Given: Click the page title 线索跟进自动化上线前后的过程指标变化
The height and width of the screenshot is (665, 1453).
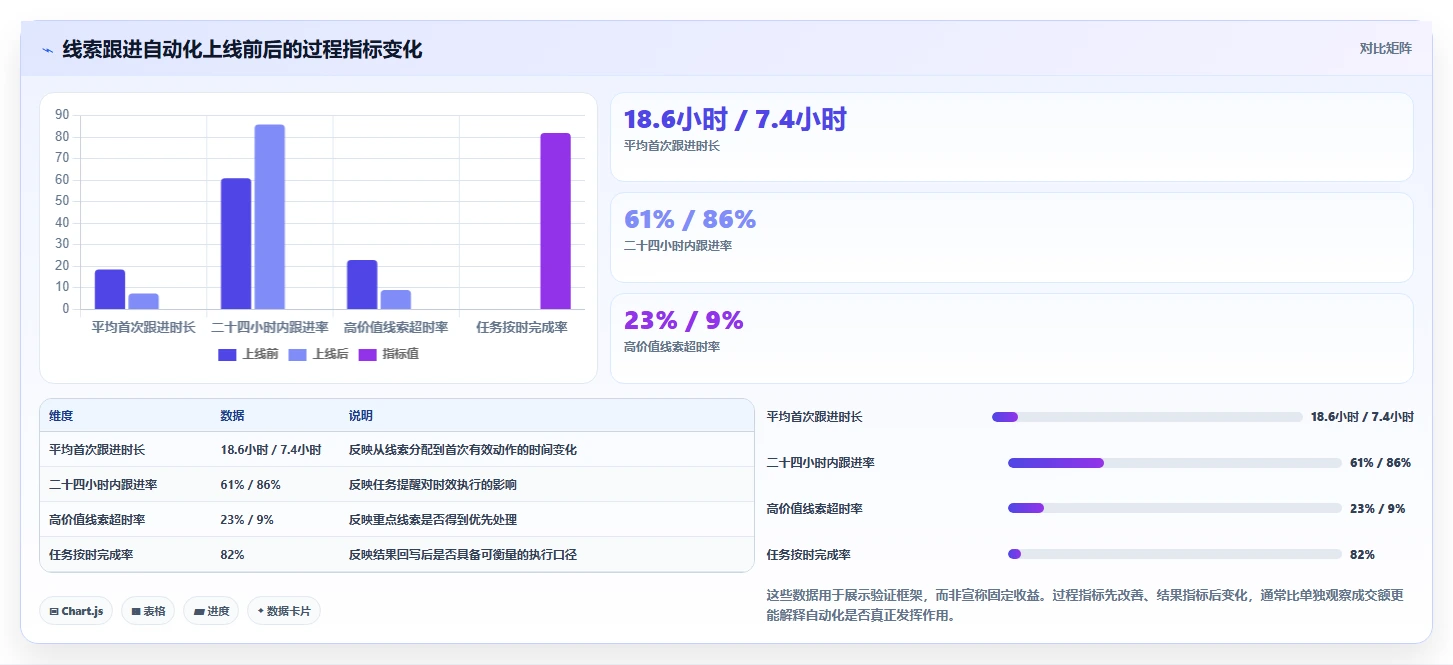Looking at the screenshot, I should (242, 49).
